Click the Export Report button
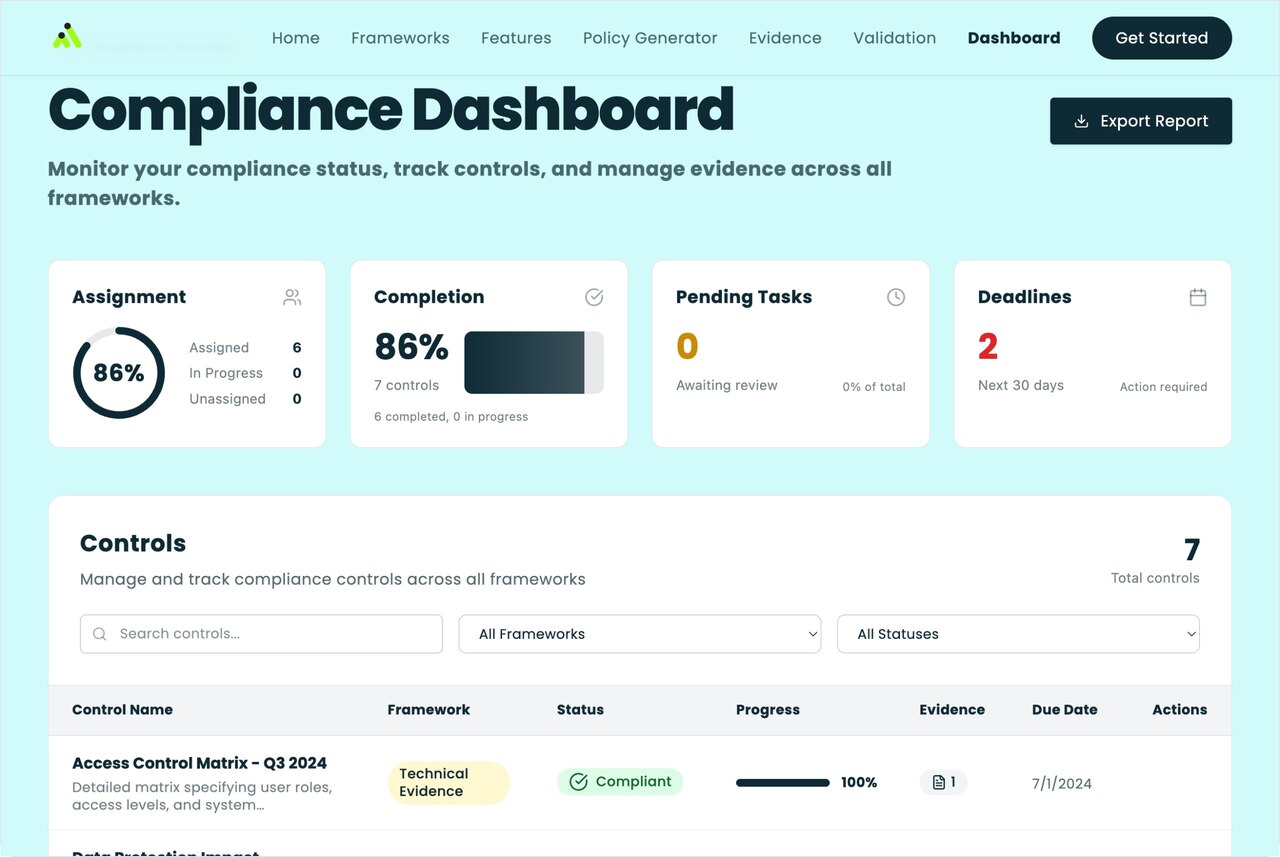 pyautogui.click(x=1140, y=121)
